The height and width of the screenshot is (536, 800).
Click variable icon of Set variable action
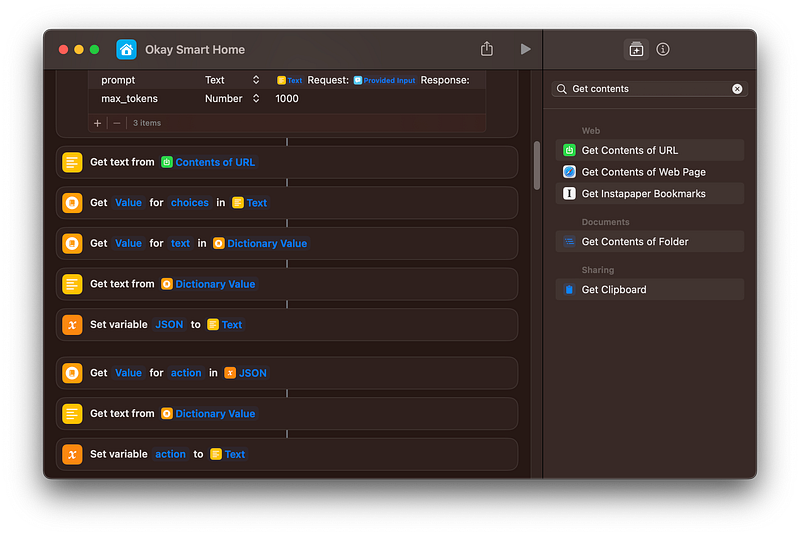pos(72,454)
